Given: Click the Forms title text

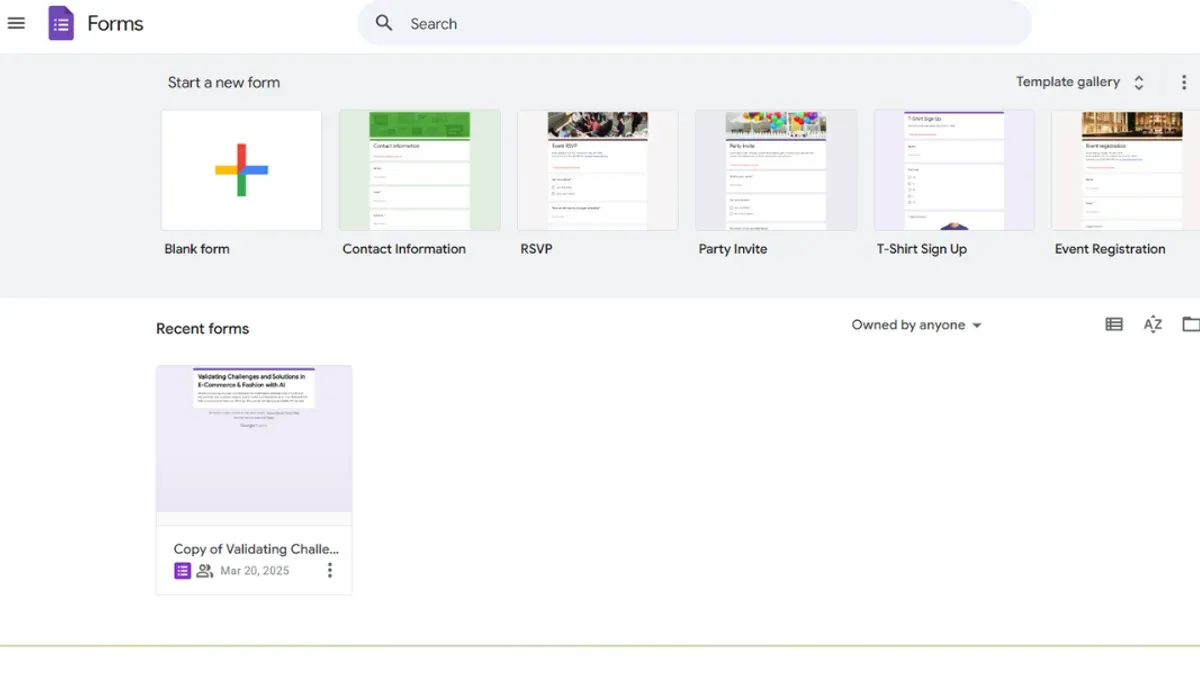Looking at the screenshot, I should (x=115, y=23).
